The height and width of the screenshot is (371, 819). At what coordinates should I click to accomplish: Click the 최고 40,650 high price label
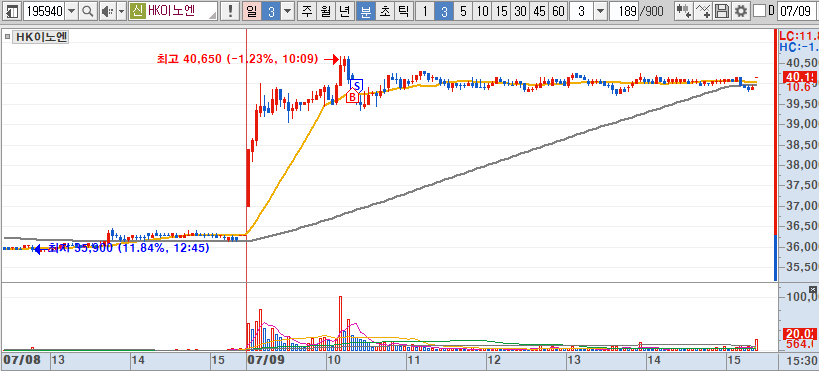237,59
